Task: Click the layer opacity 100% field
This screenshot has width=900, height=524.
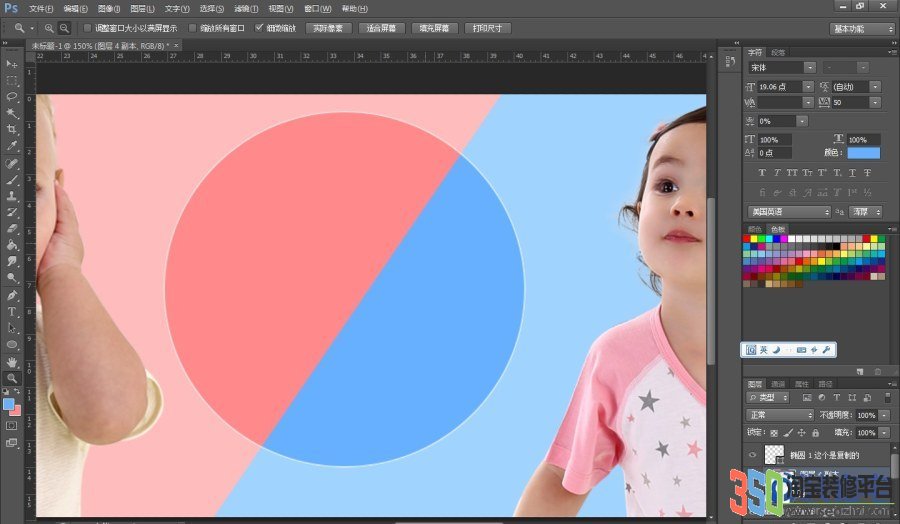Action: pyautogui.click(x=866, y=415)
